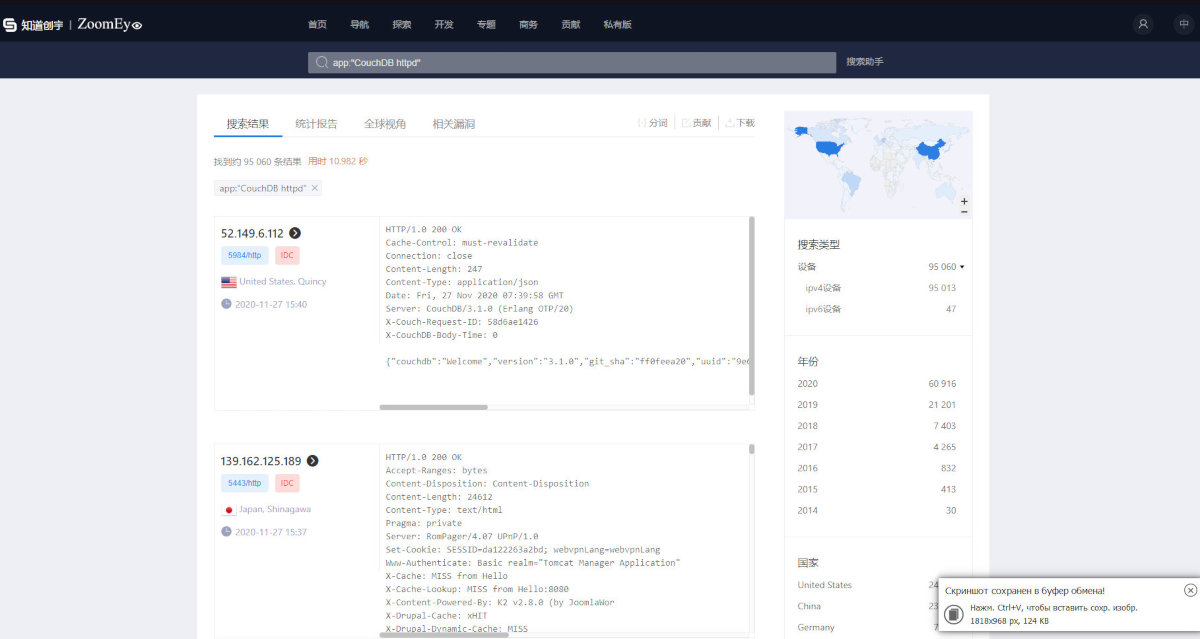Switch to the 全球视角 tab
This screenshot has height=639, width=1200.
pos(385,124)
